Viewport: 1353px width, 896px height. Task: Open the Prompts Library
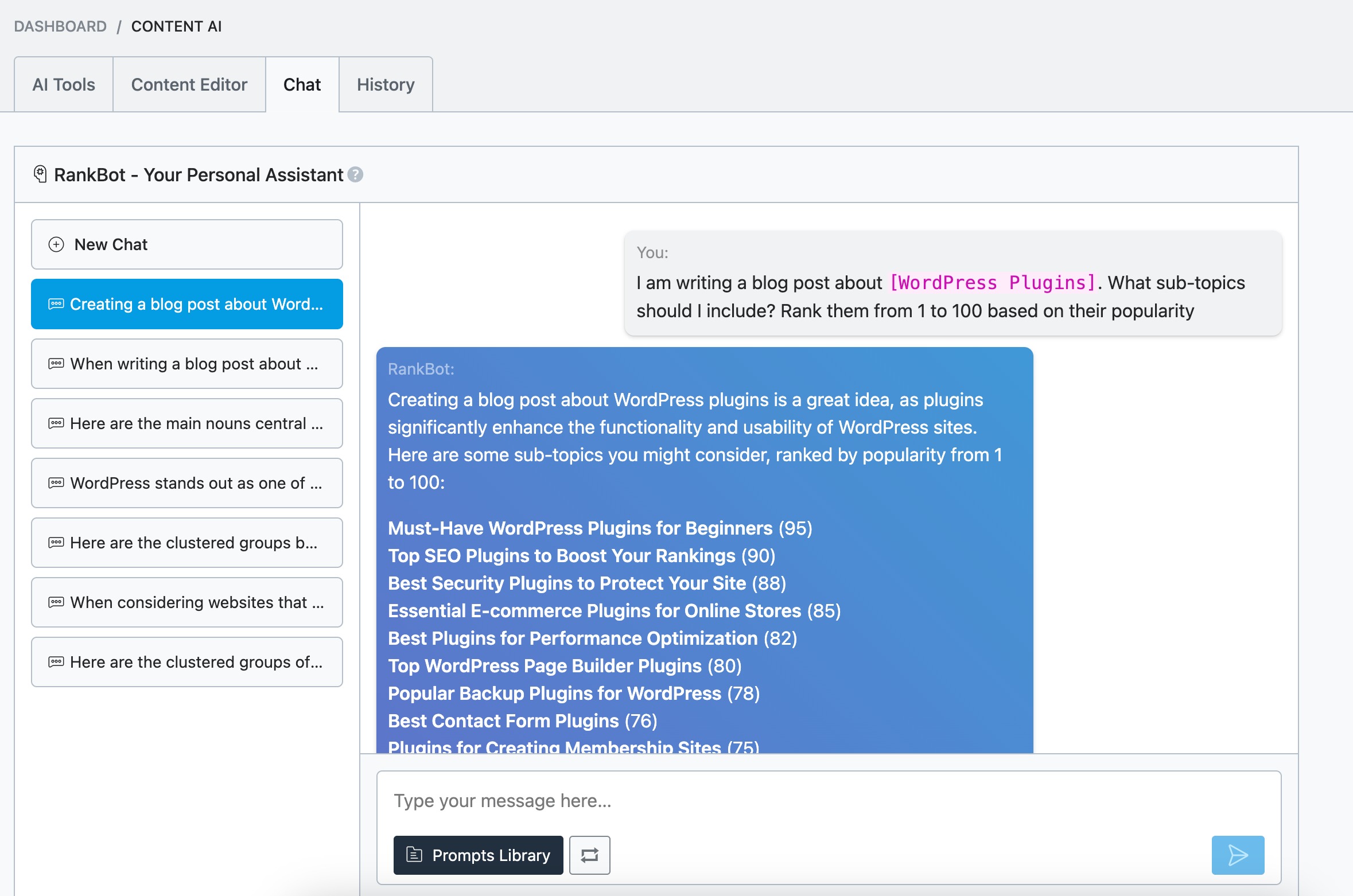[x=478, y=855]
